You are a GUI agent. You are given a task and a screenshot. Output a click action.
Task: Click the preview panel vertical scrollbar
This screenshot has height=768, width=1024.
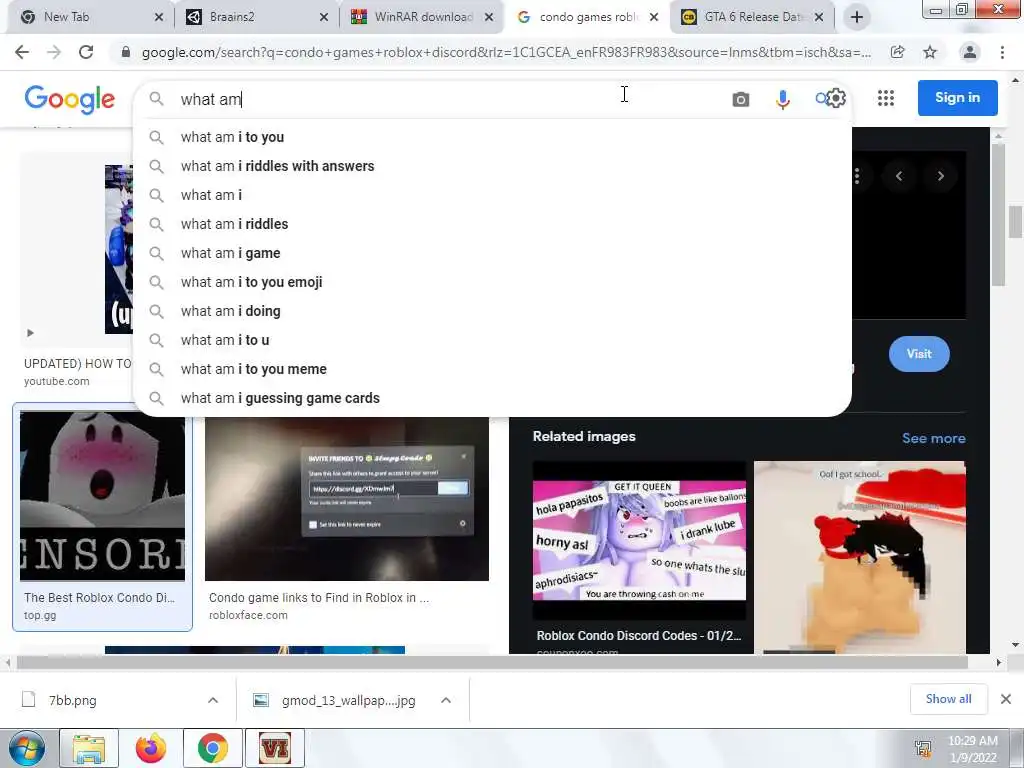click(x=998, y=216)
